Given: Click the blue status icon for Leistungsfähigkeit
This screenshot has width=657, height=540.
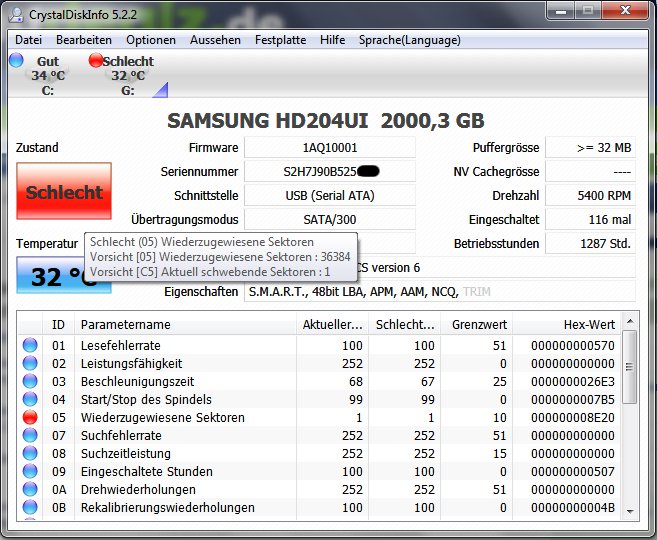Looking at the screenshot, I should click(30, 363).
